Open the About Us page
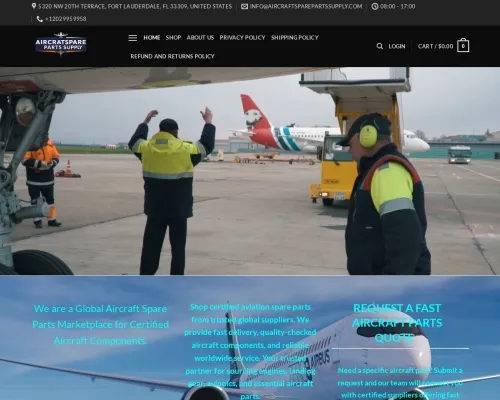 [200, 38]
